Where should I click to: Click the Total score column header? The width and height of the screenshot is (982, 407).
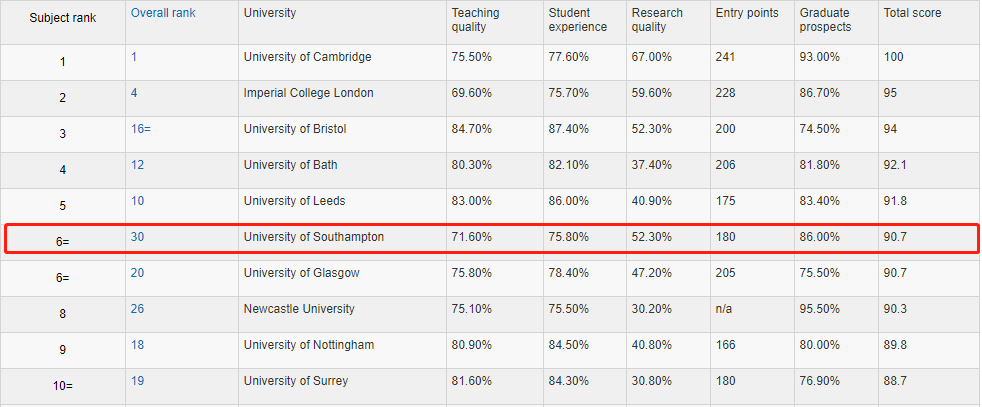tap(912, 13)
